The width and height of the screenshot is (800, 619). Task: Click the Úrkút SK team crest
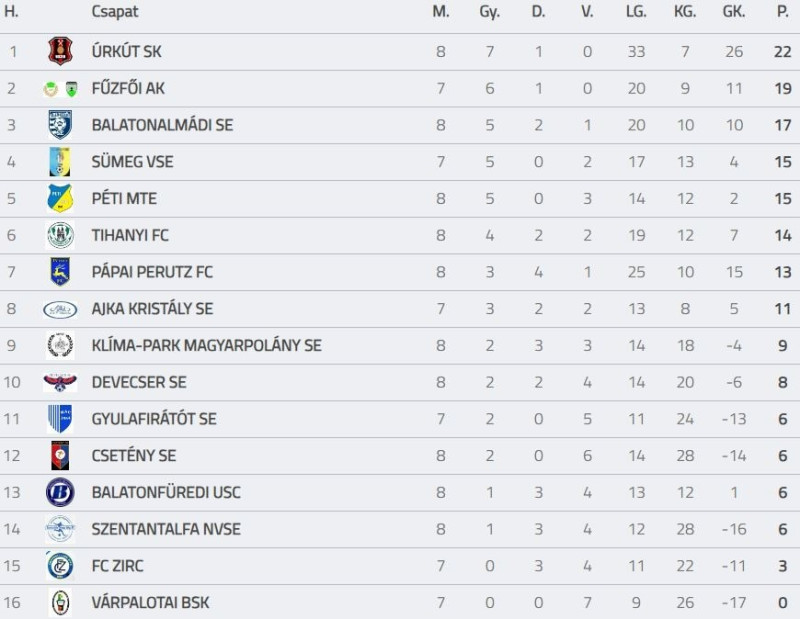[60, 51]
